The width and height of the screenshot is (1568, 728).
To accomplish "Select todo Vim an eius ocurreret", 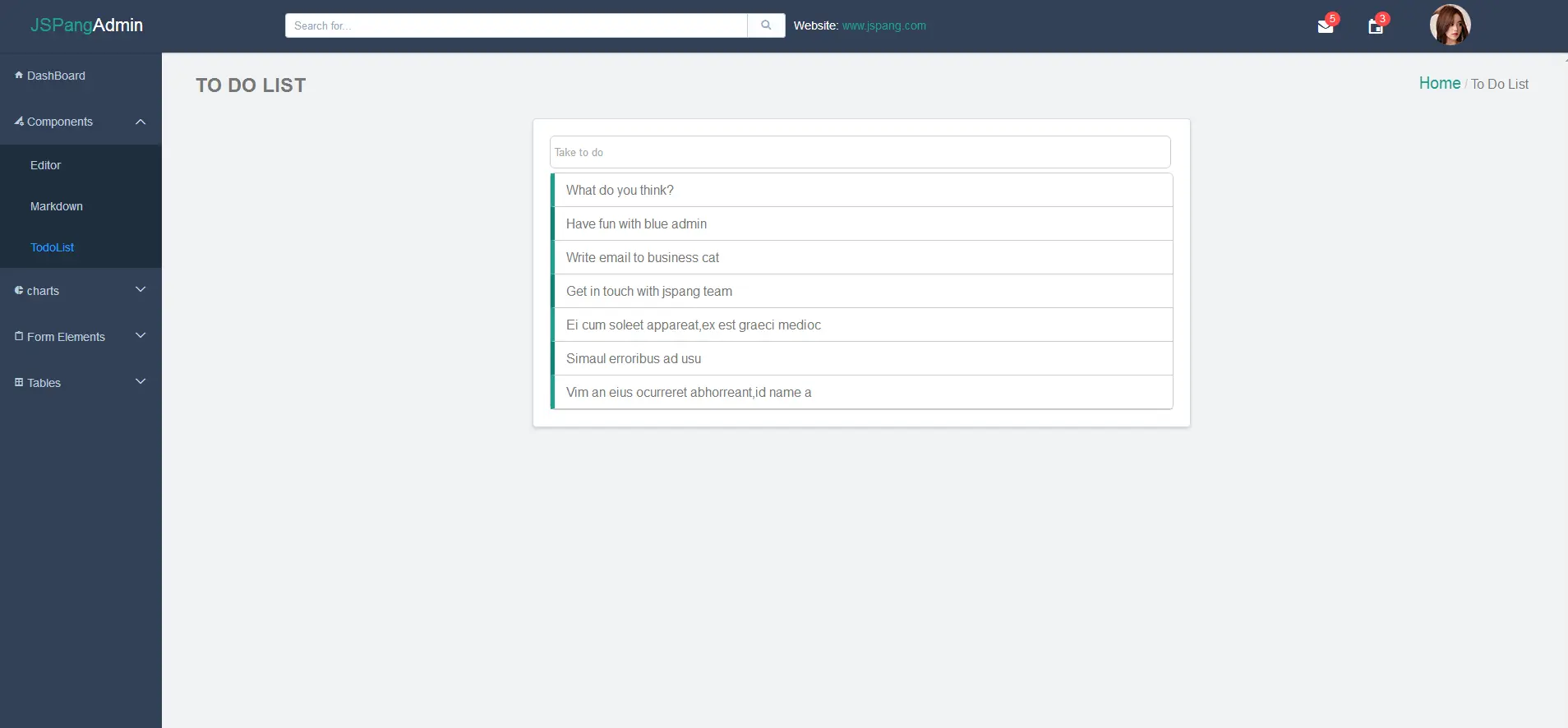I will coord(861,392).
